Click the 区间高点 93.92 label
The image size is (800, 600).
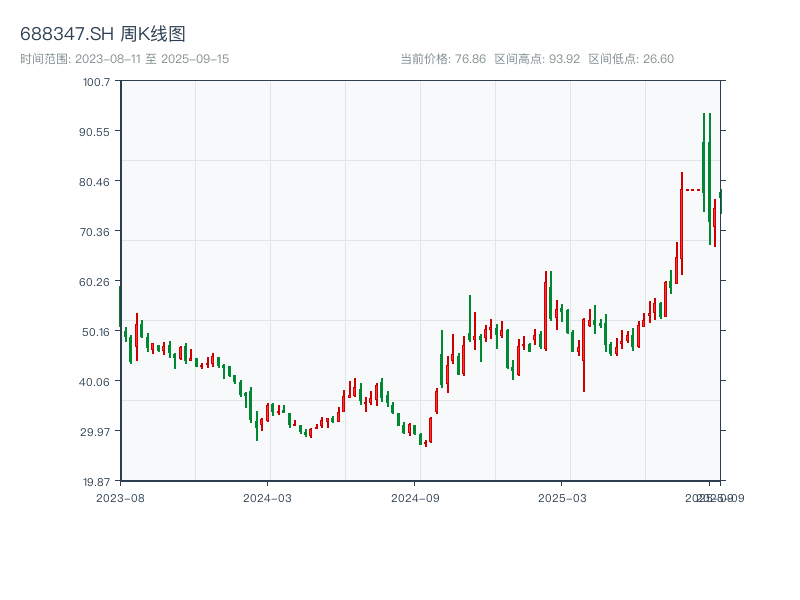click(537, 59)
